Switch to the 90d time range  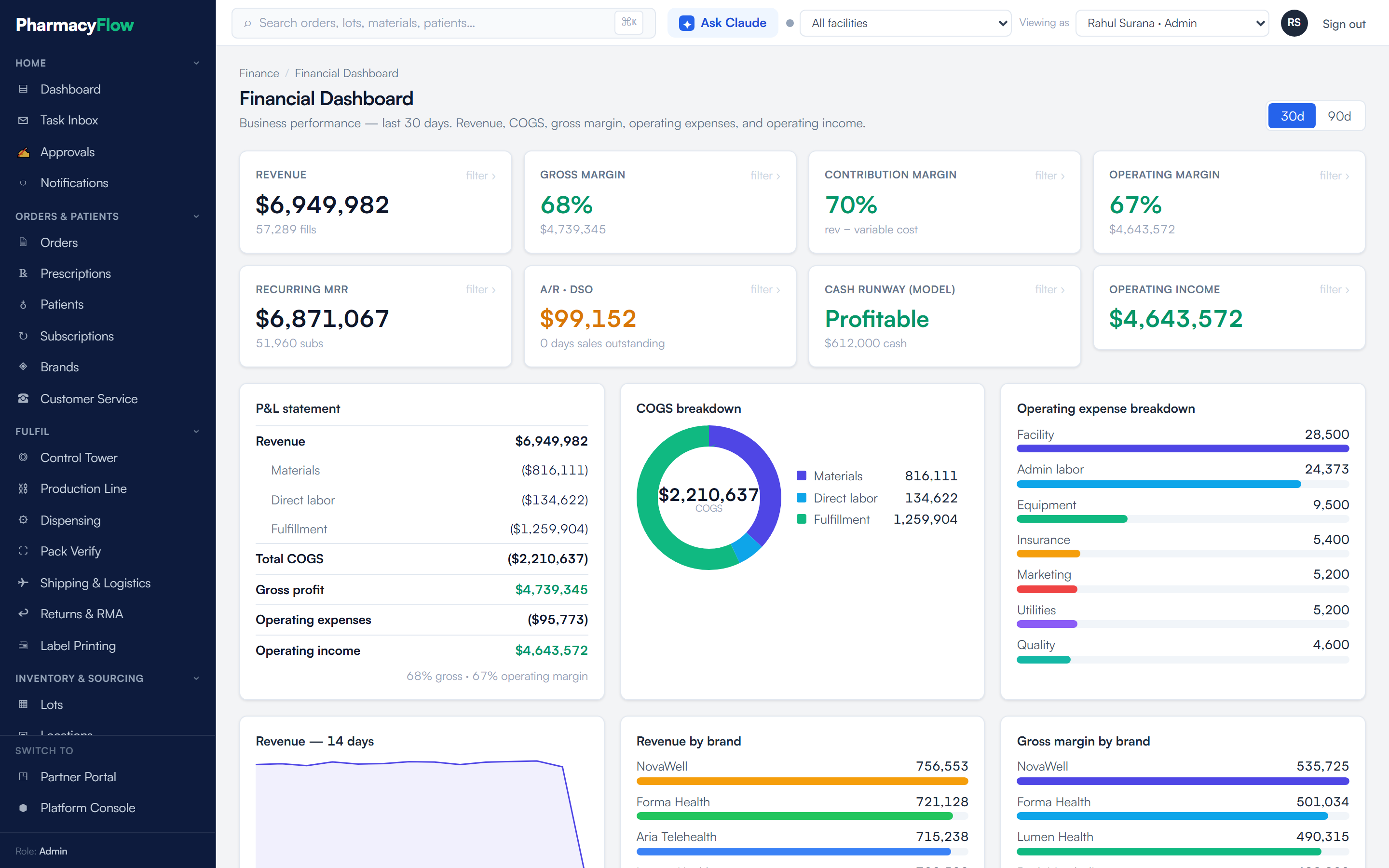pyautogui.click(x=1339, y=116)
